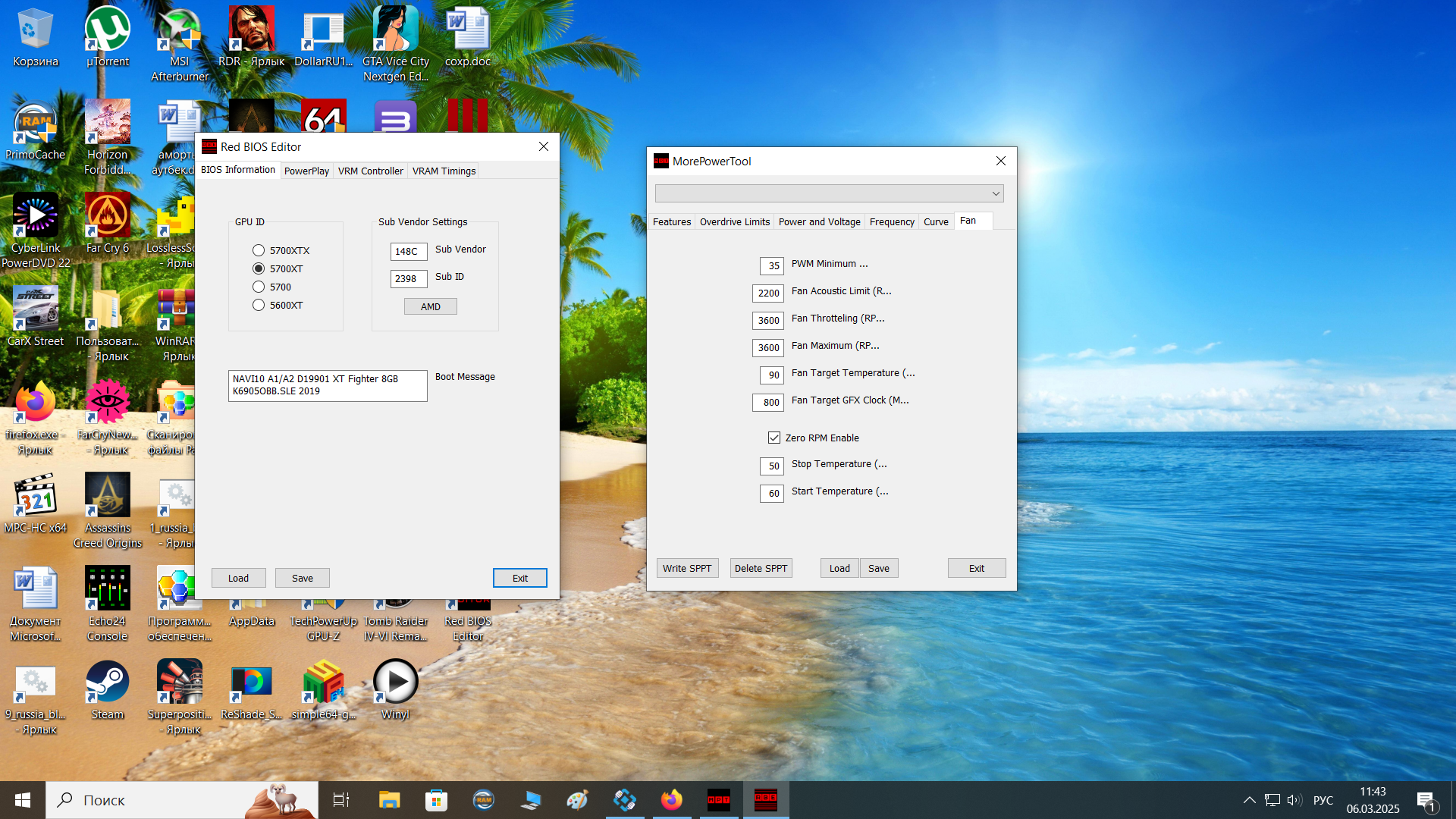Switch to the VRAM Timings tab

(x=444, y=171)
